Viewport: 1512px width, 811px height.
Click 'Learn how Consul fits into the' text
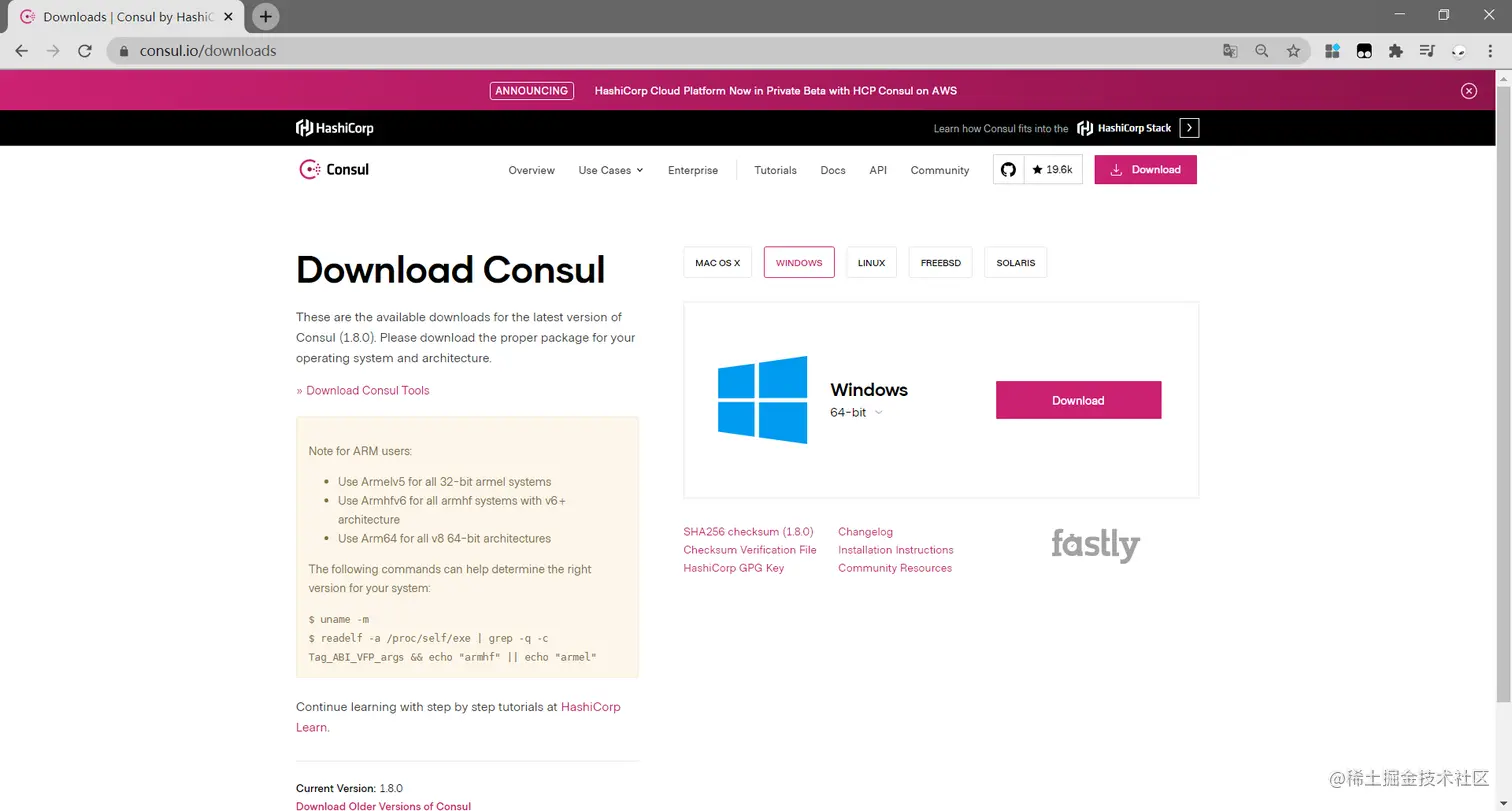(1001, 129)
